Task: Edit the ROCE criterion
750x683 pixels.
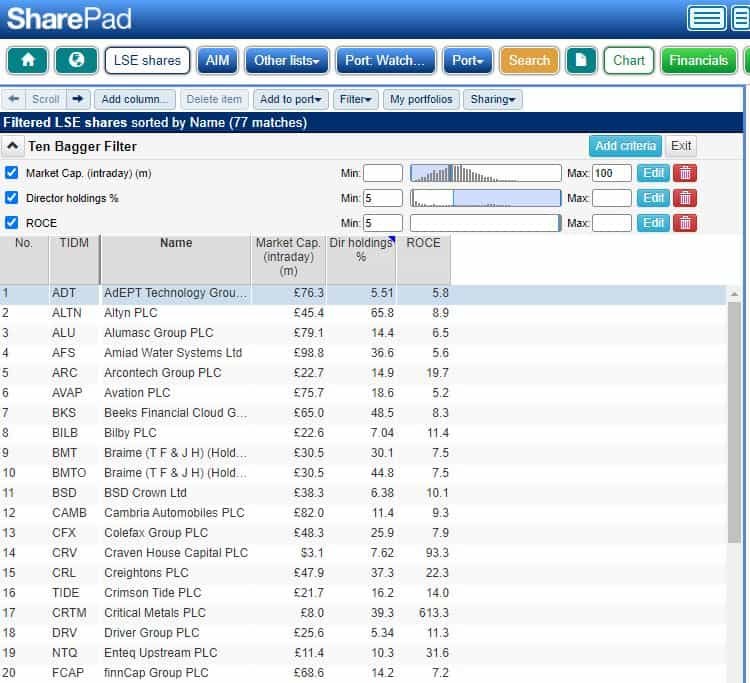Action: [653, 223]
